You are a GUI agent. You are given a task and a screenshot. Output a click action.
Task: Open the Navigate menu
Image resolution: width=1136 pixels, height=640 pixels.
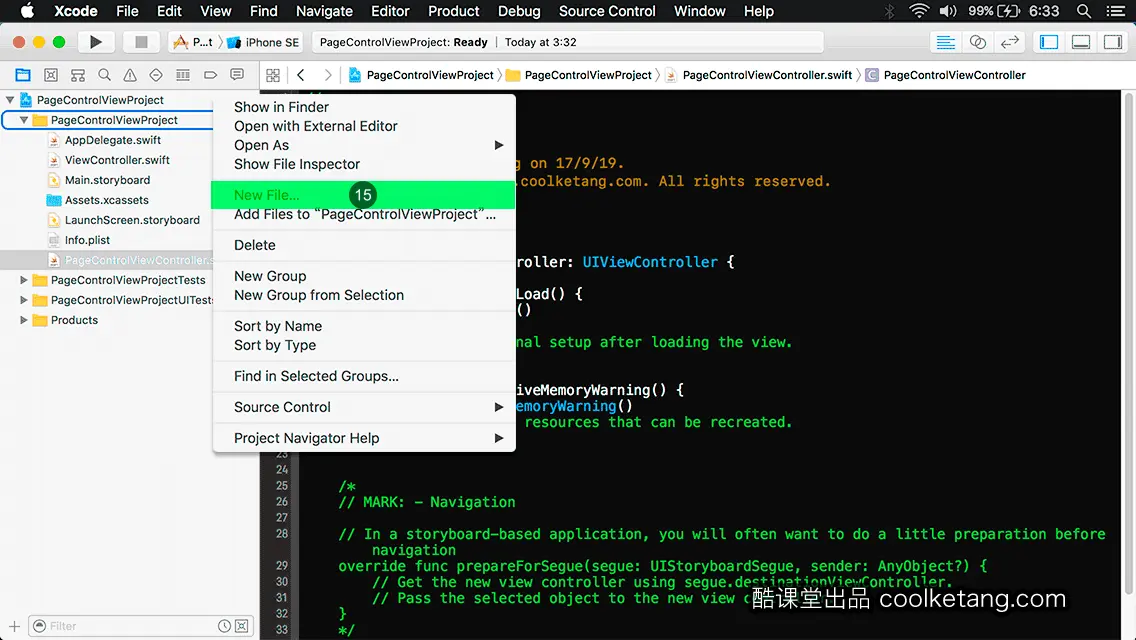324,11
